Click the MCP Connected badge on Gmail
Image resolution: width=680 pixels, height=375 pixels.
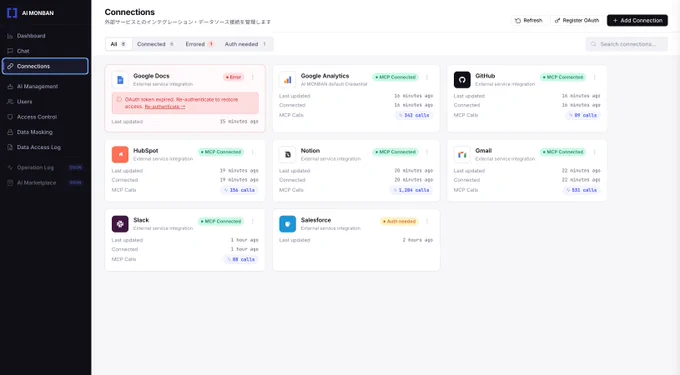coord(563,152)
